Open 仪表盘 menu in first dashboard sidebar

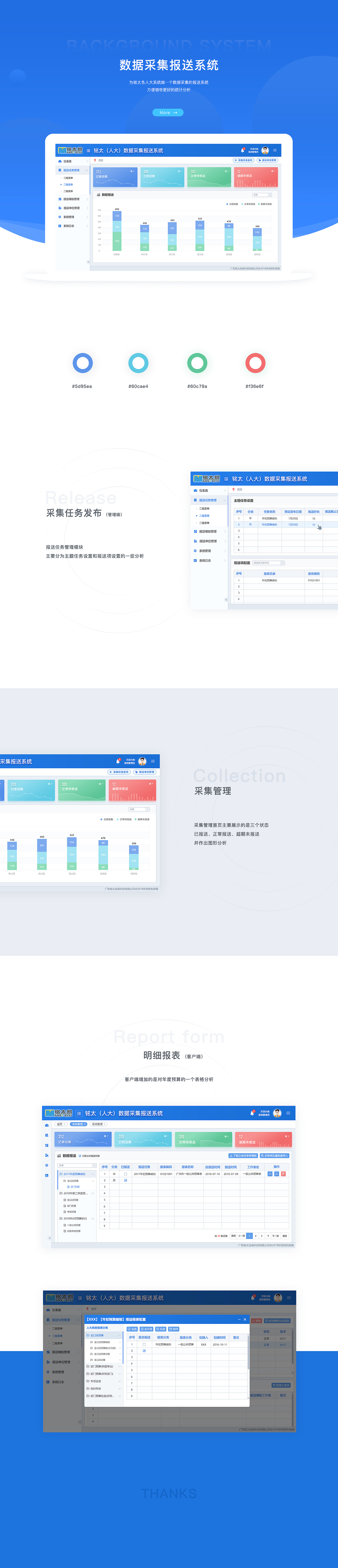point(72,161)
